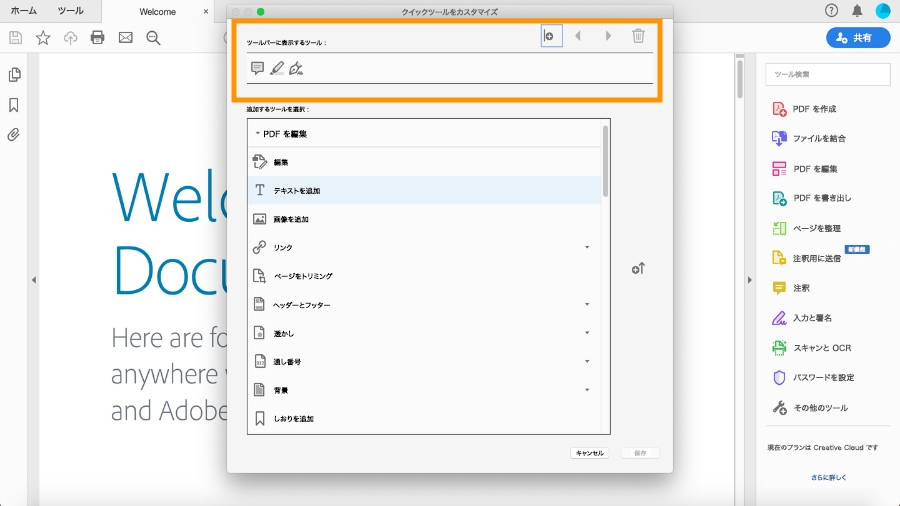Expand the 透かし dropdown arrow
The image size is (900, 506).
587,333
